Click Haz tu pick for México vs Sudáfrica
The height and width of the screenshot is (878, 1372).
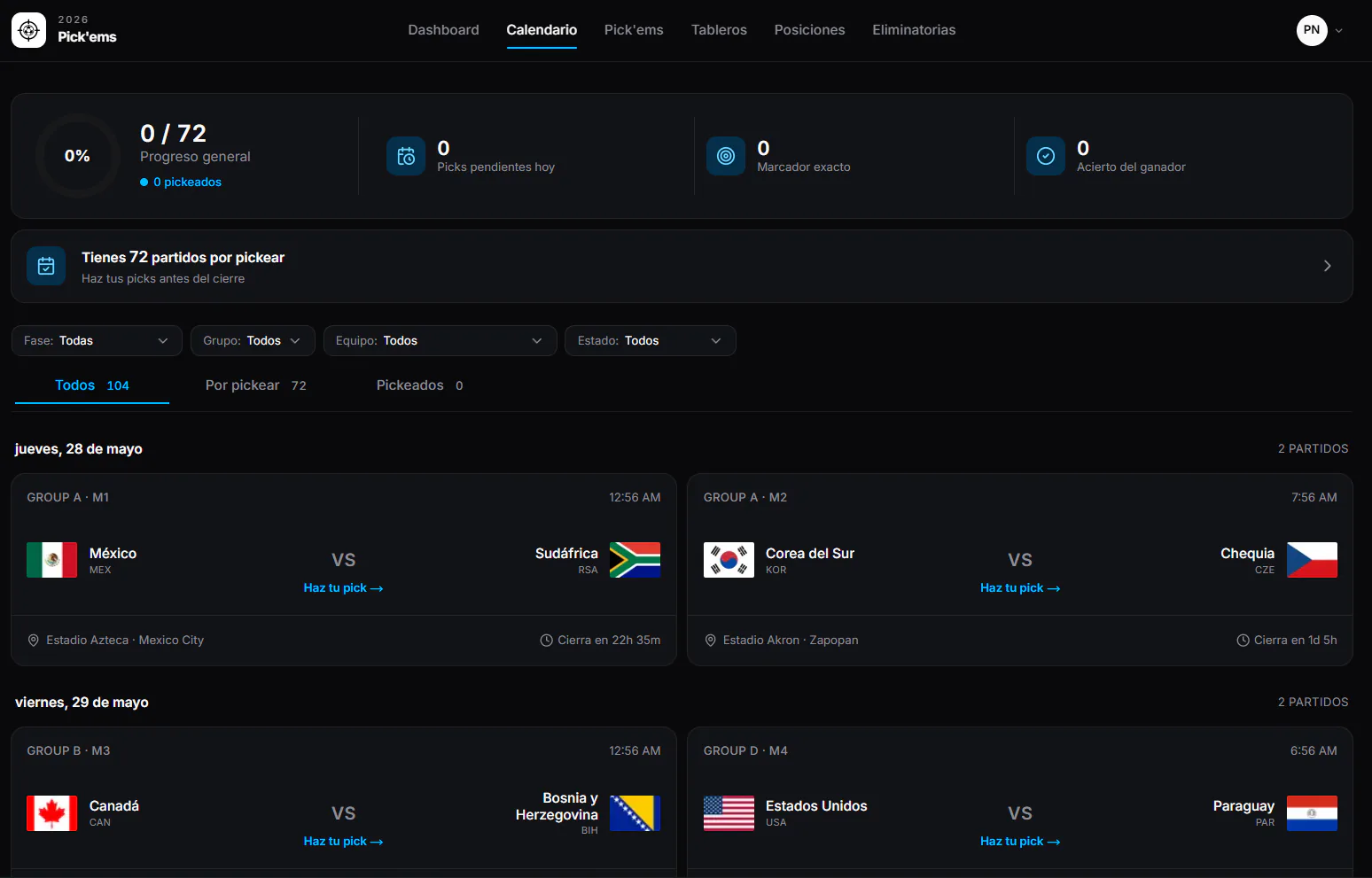[343, 588]
